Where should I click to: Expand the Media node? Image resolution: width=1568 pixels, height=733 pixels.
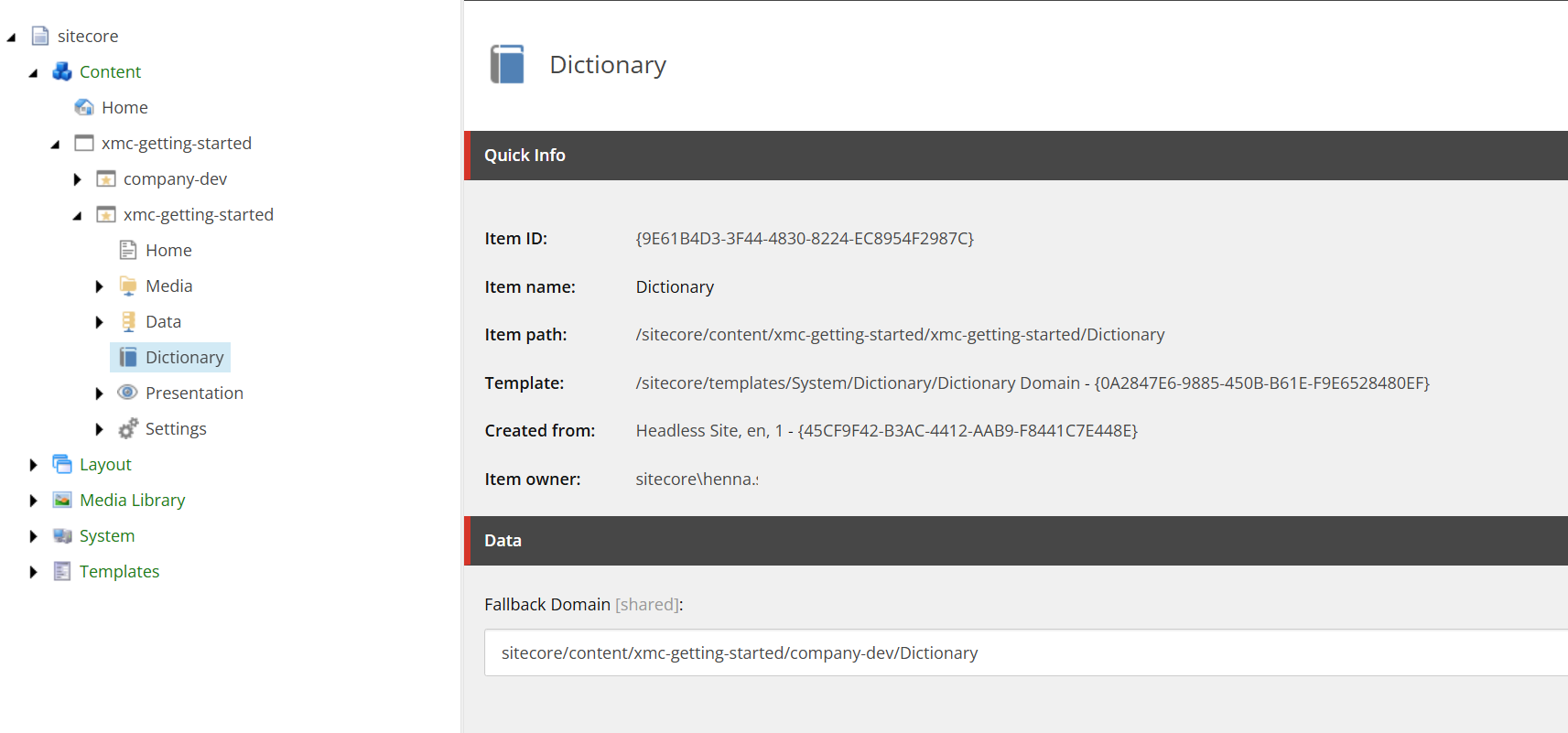(99, 286)
